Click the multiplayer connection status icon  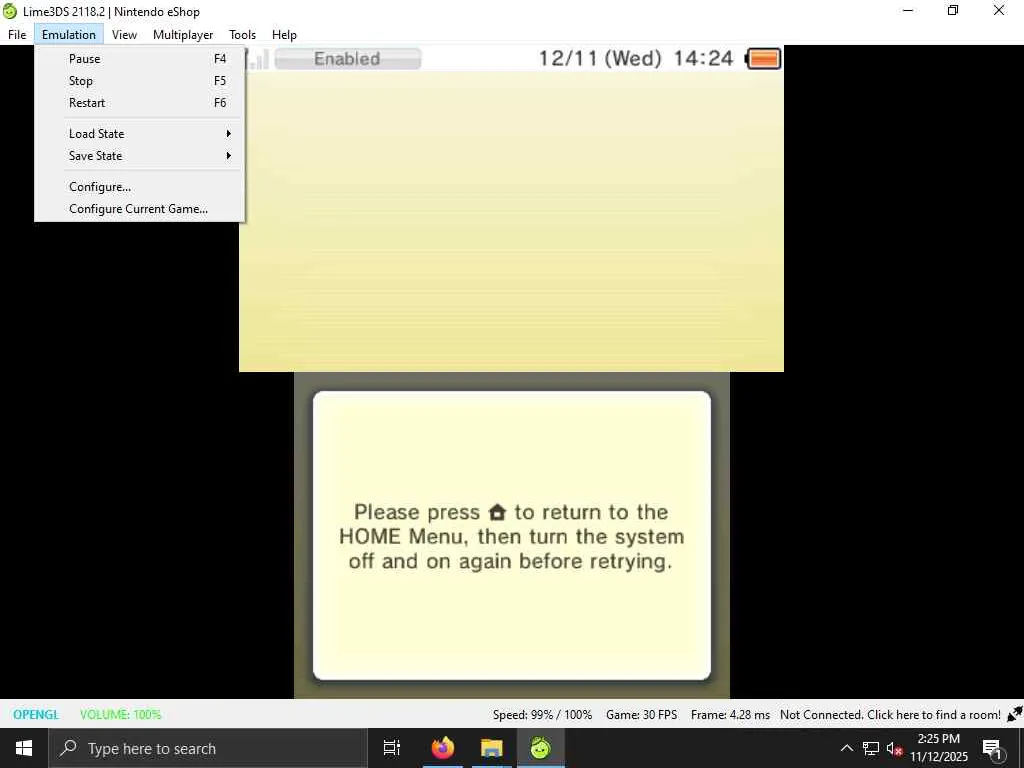pos(1014,714)
